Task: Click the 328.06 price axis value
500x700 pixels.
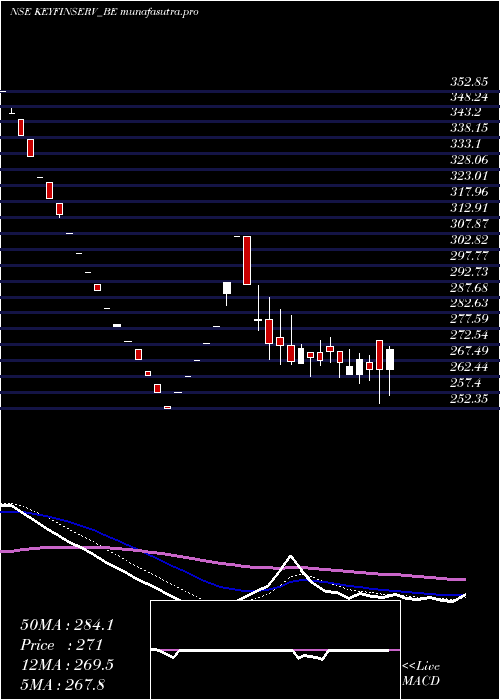Action: click(x=468, y=160)
